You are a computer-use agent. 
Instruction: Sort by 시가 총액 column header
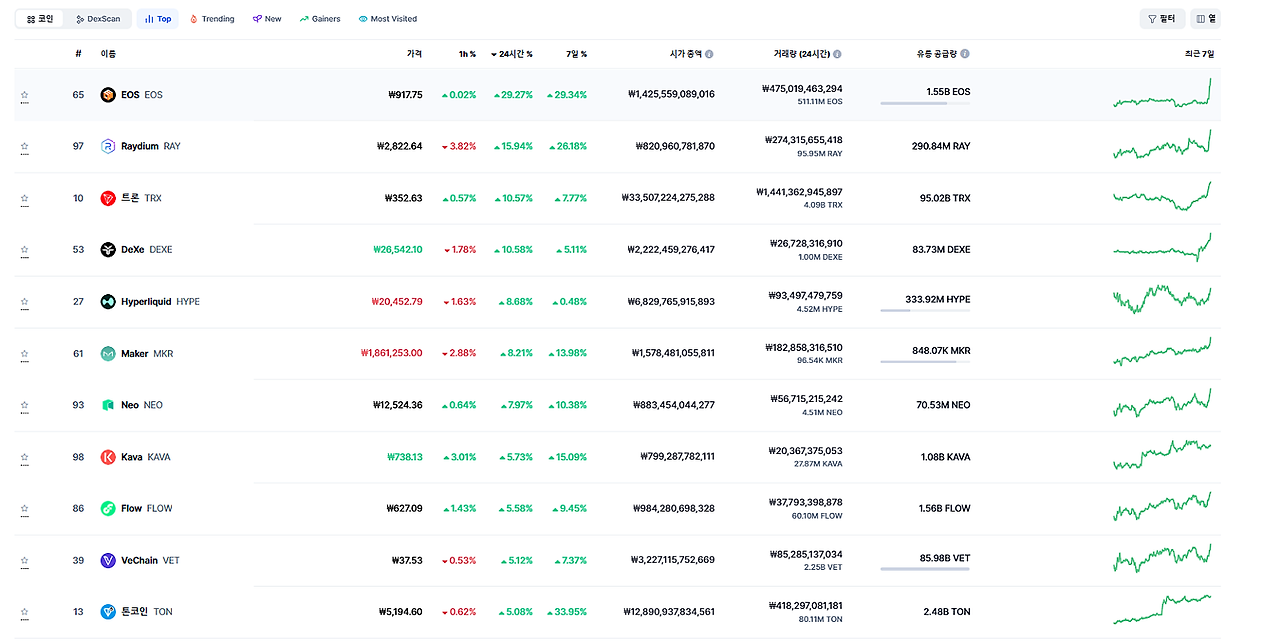pos(686,54)
